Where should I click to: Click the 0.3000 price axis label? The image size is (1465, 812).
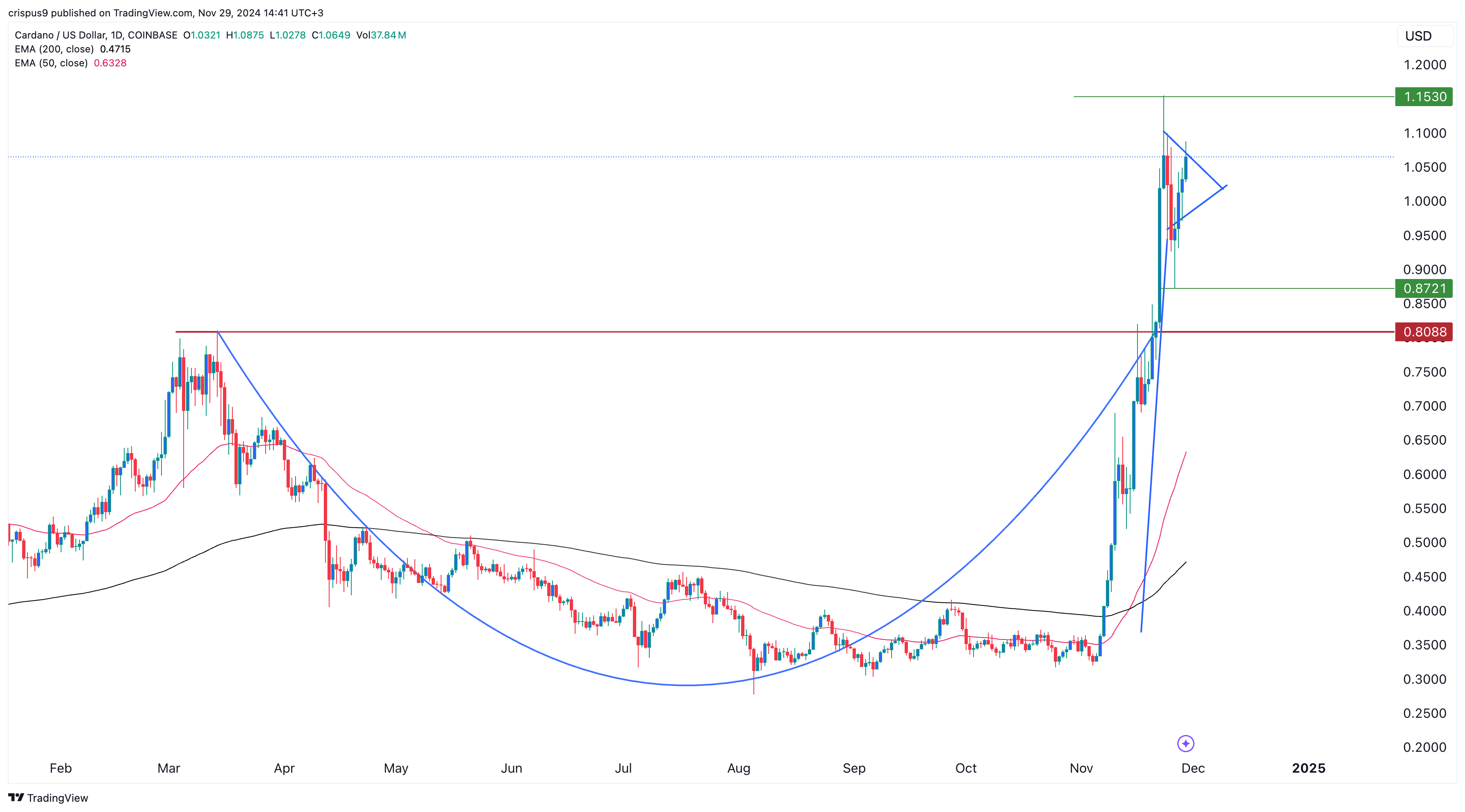pos(1424,679)
